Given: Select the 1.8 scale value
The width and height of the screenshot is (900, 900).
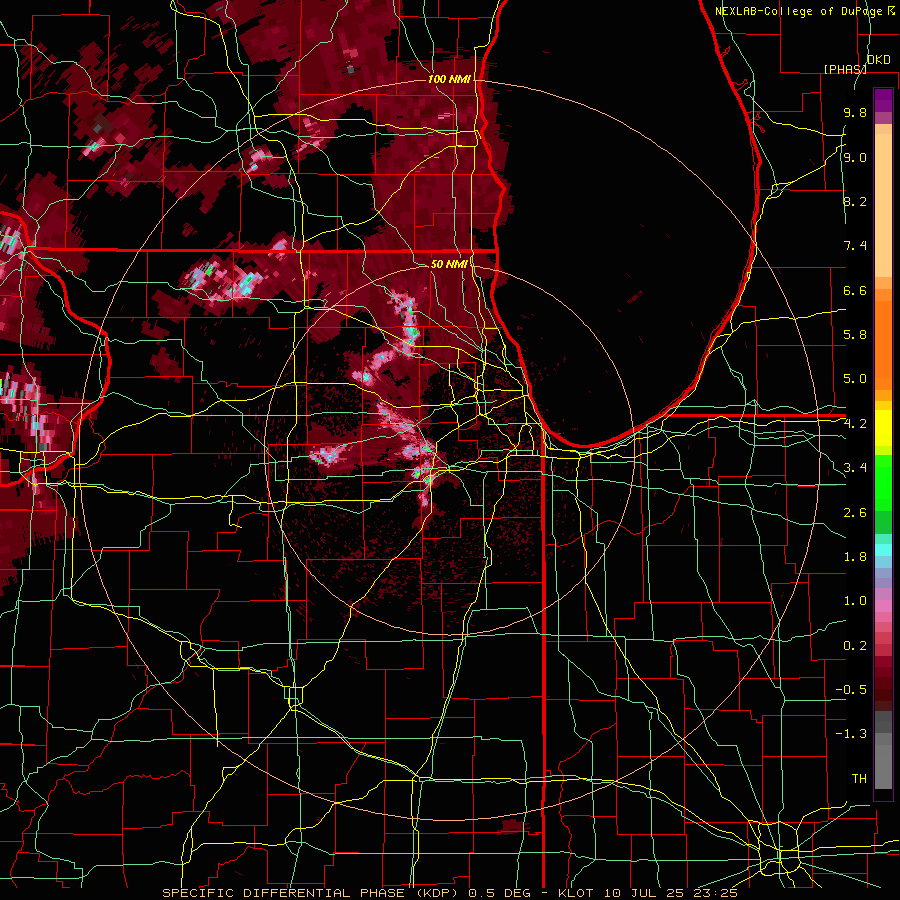Looking at the screenshot, I should click(x=855, y=557).
